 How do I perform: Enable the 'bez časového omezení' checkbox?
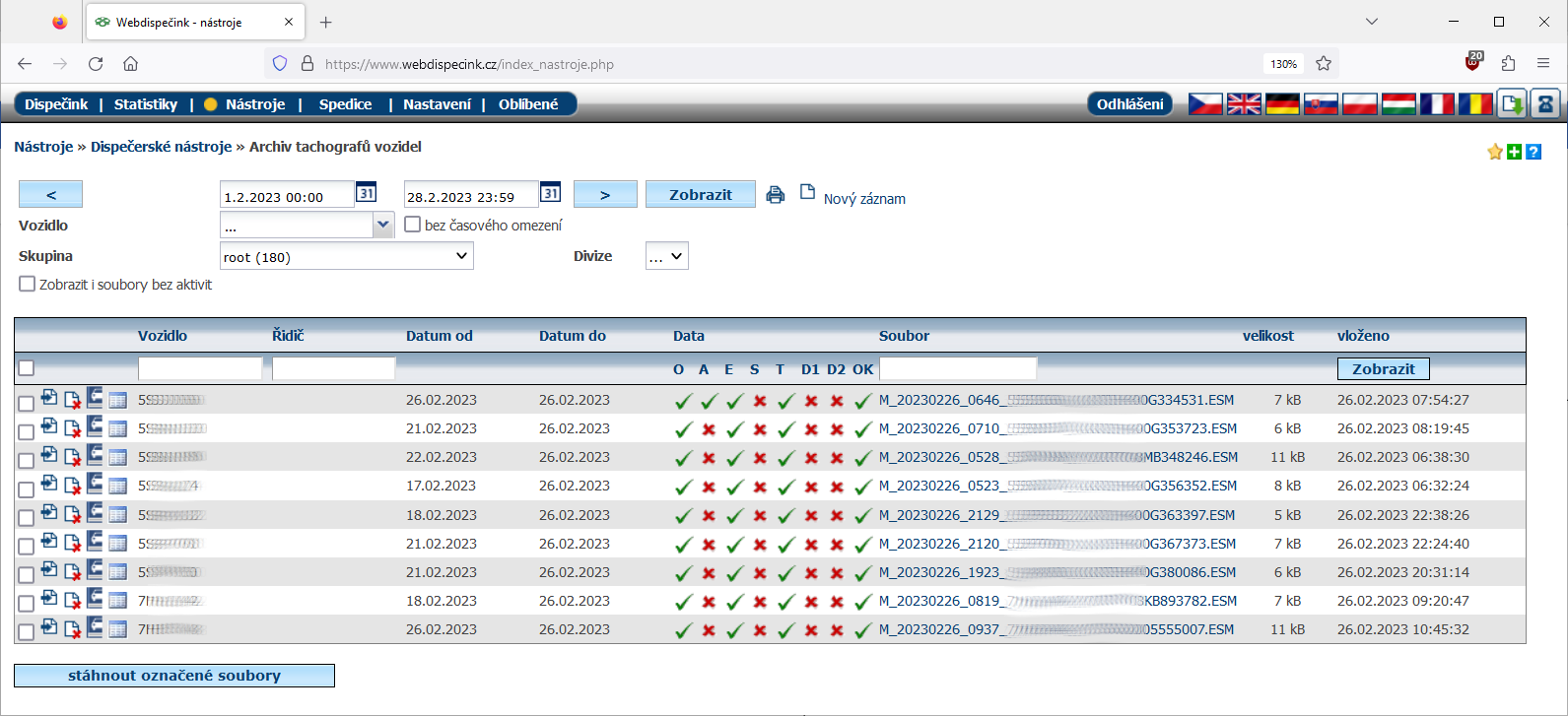[413, 225]
